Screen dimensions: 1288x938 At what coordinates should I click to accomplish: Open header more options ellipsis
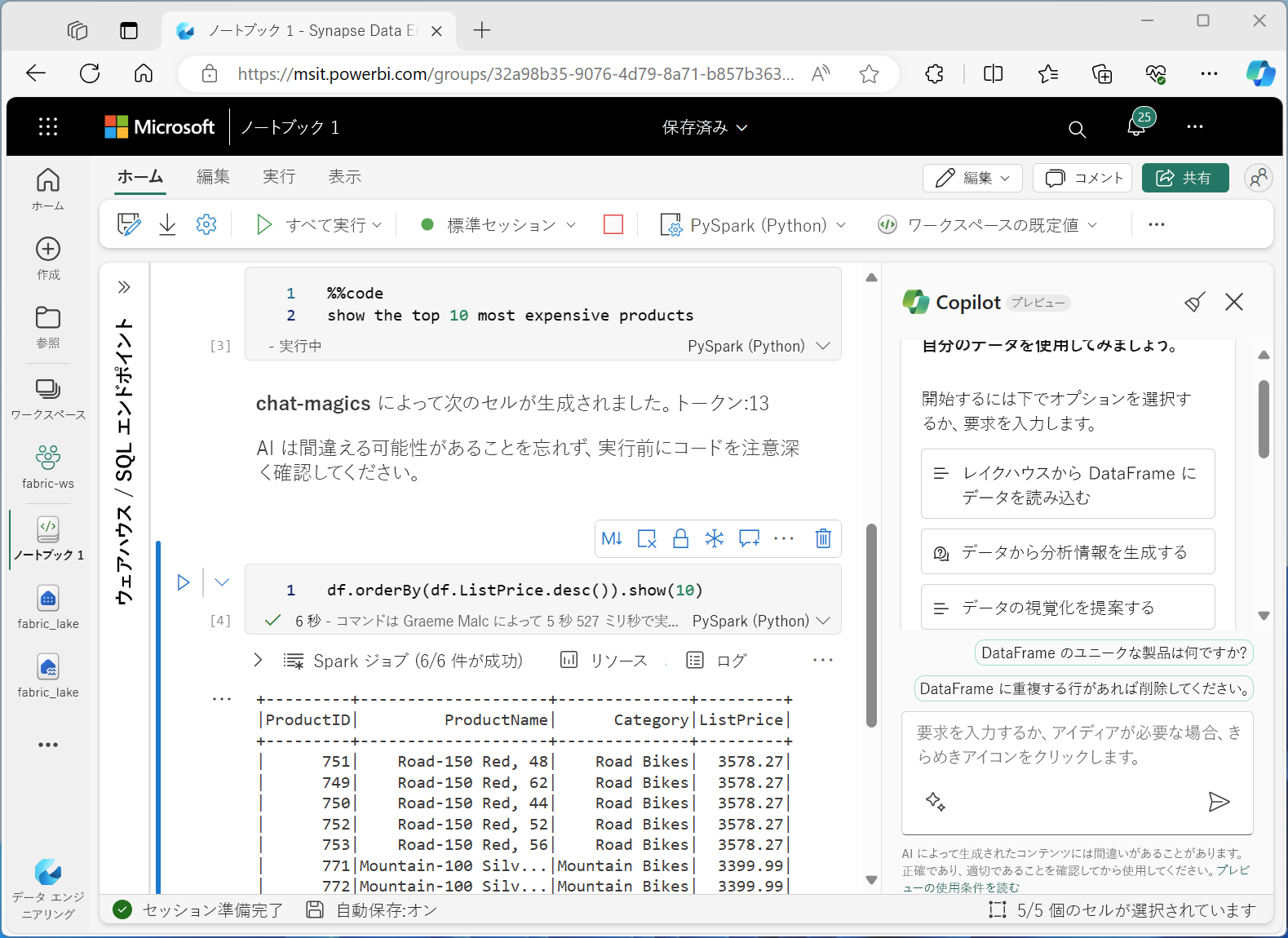click(1195, 126)
